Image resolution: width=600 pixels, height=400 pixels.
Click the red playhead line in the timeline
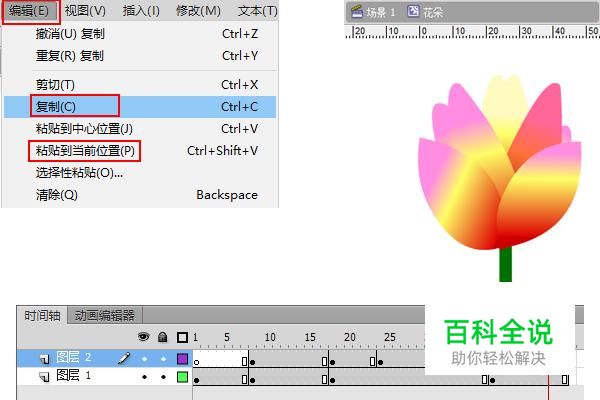tap(548, 387)
